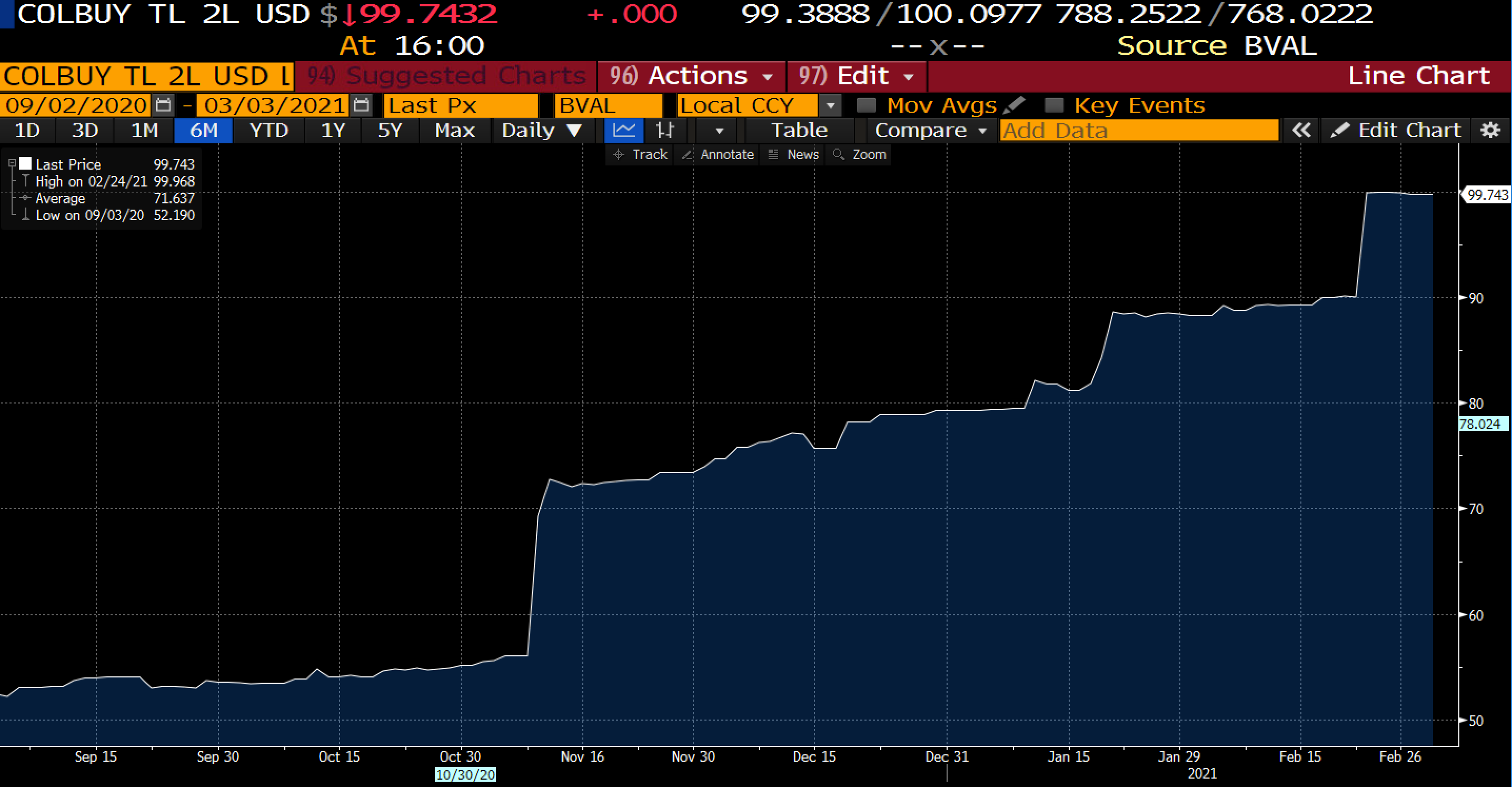Enable the Mov Avgs checkbox
The image size is (1512, 787).
pos(866,106)
